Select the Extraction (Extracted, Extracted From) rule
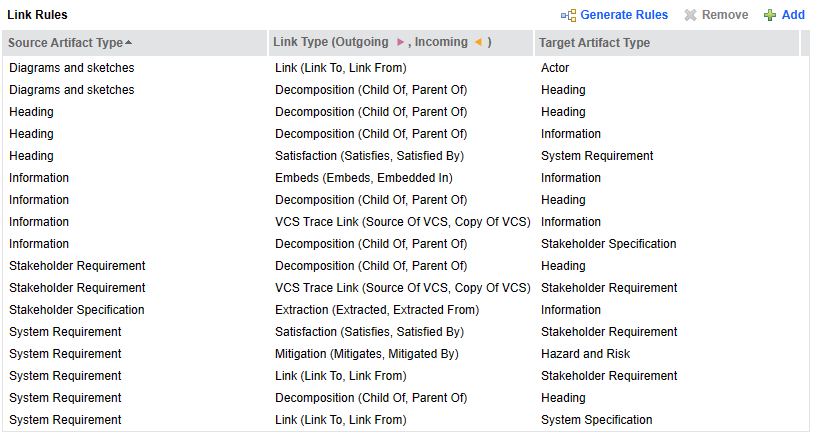Screen dimensions: 816x439 click(377, 310)
